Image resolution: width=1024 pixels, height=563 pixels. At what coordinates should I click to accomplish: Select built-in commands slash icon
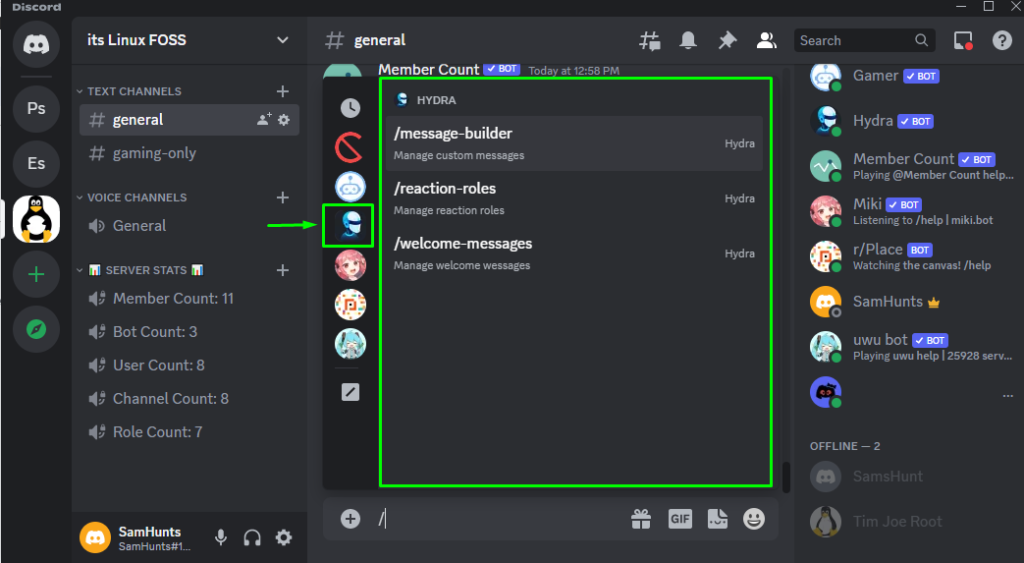tap(350, 392)
